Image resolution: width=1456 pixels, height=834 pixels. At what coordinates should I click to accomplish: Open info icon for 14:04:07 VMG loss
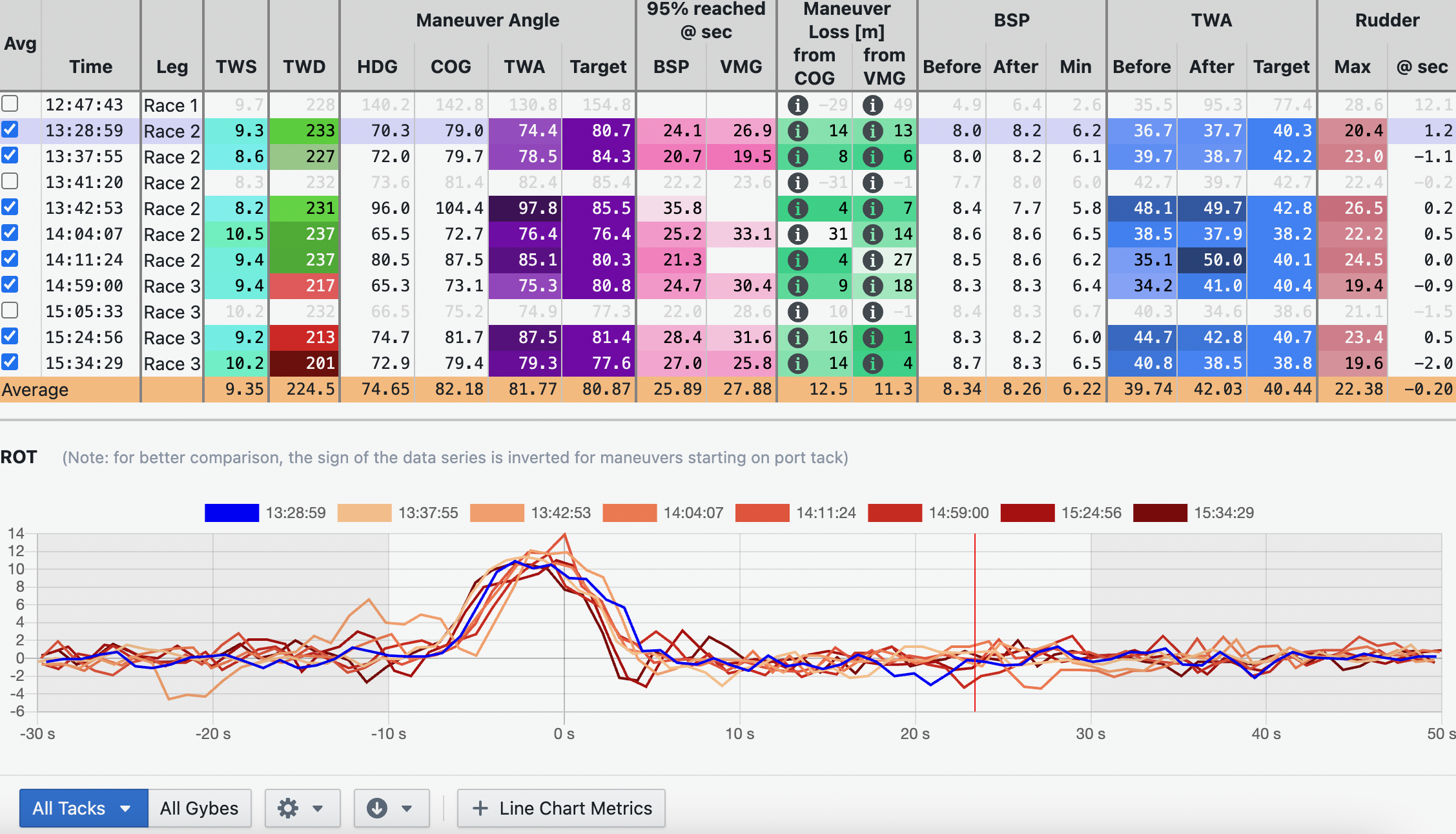873,235
